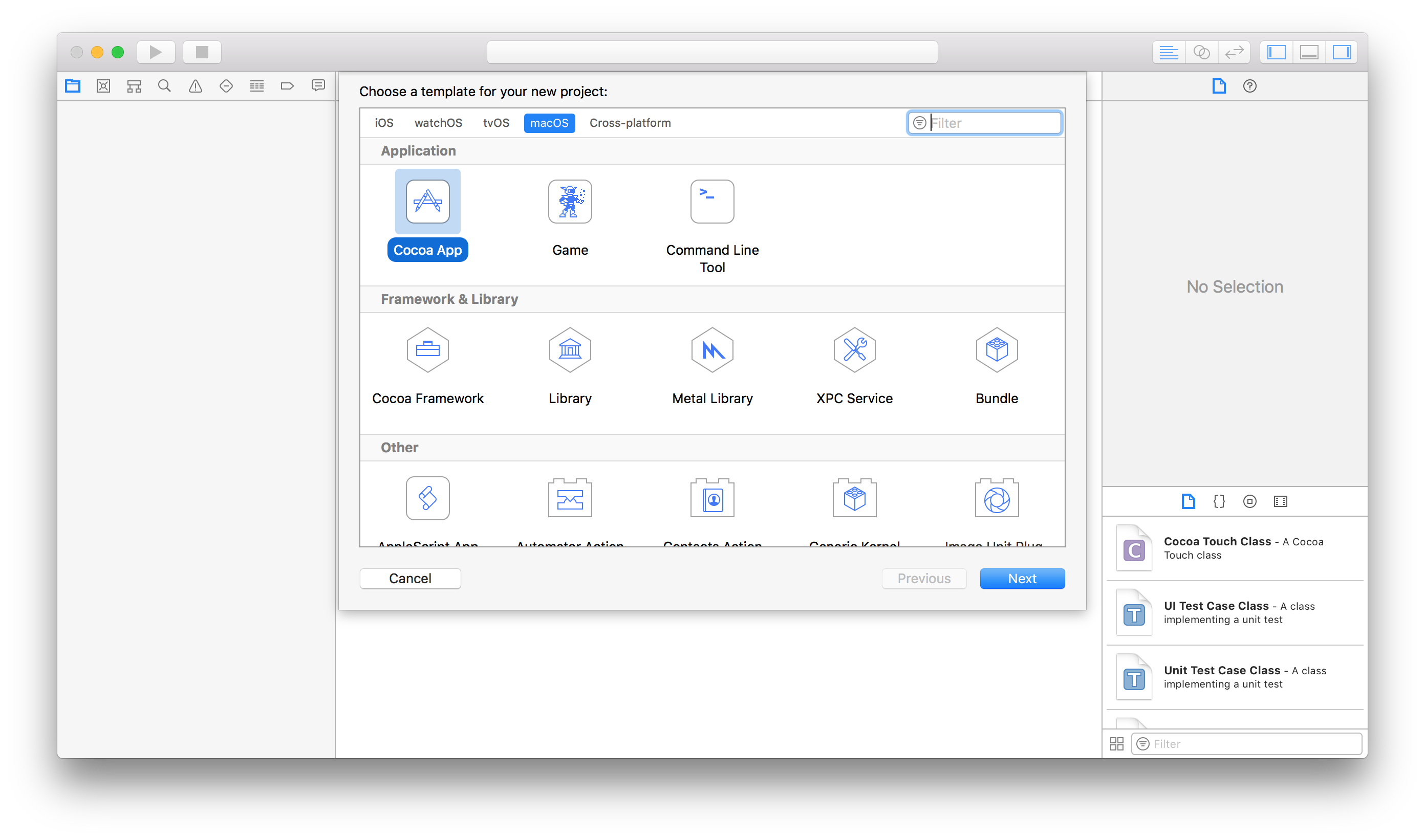Select the Contacts Action template icon
The height and width of the screenshot is (840, 1425).
point(712,498)
